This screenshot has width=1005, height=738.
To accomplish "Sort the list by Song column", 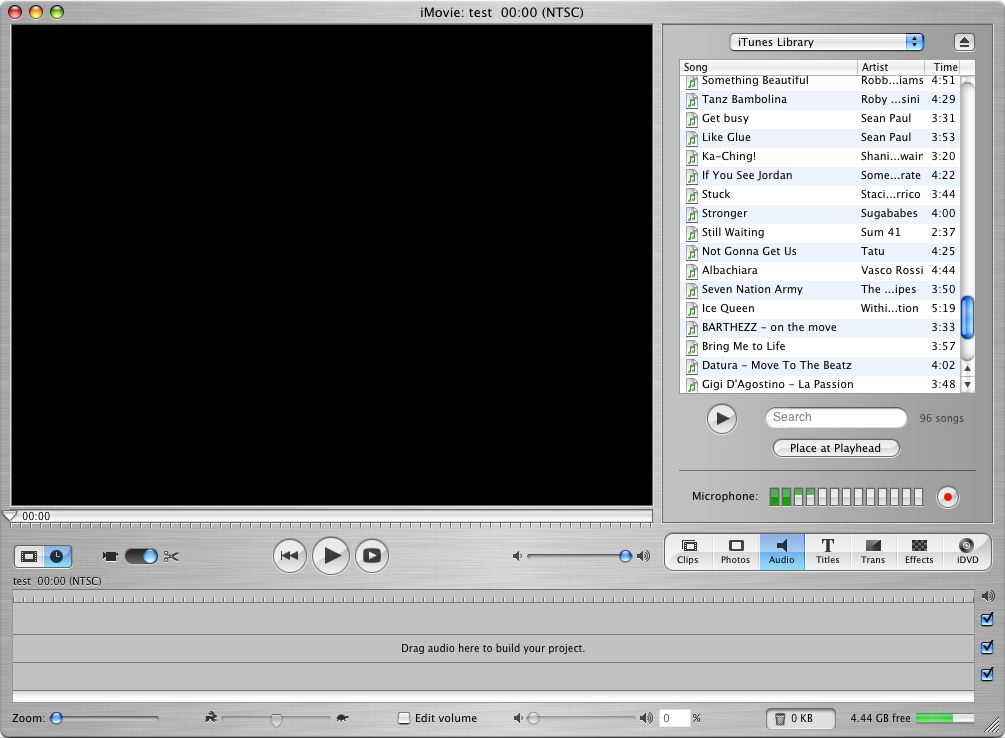I will [768, 67].
